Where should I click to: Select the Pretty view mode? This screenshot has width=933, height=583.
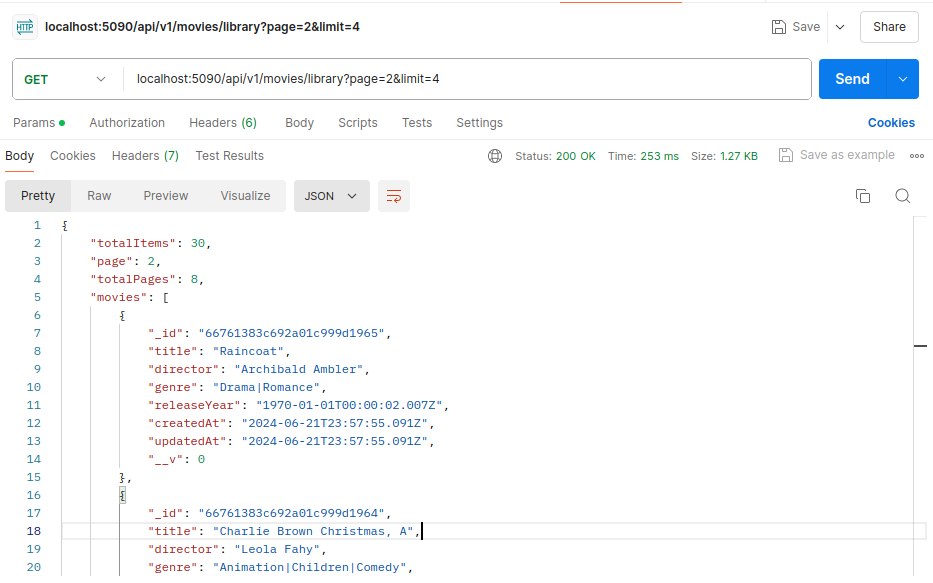pyautogui.click(x=38, y=196)
